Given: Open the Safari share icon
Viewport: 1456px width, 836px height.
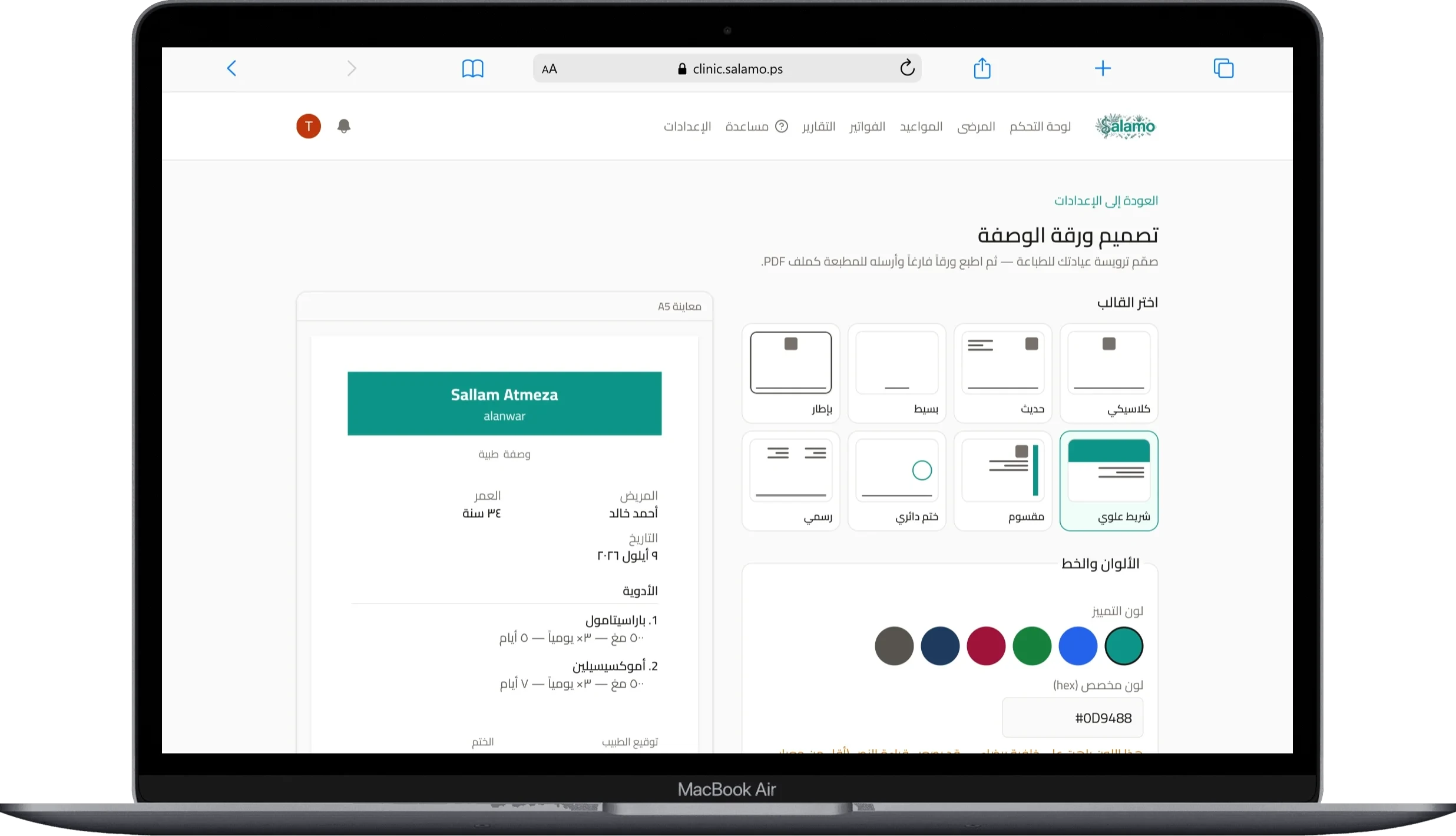Looking at the screenshot, I should click(x=982, y=68).
